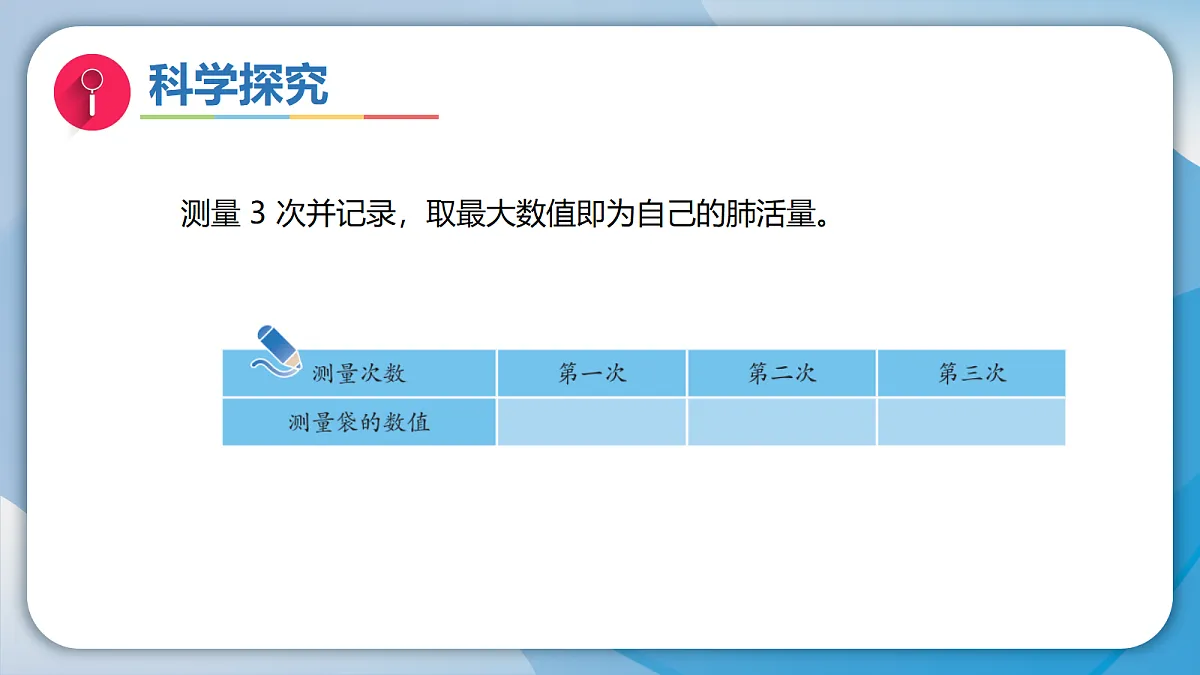The height and width of the screenshot is (675, 1200).
Task: Click the row label 测量袋的数值
Action: click(359, 422)
